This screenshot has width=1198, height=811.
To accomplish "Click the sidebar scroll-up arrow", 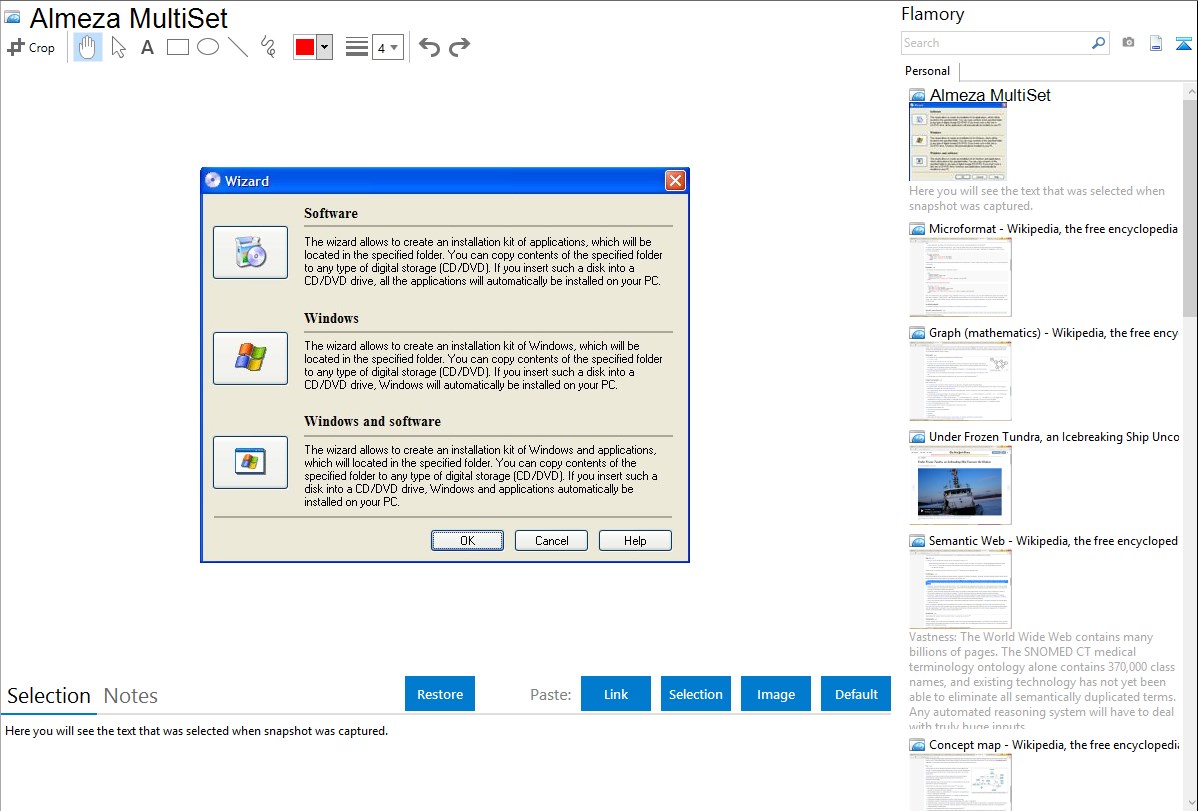I will click(1190, 91).
